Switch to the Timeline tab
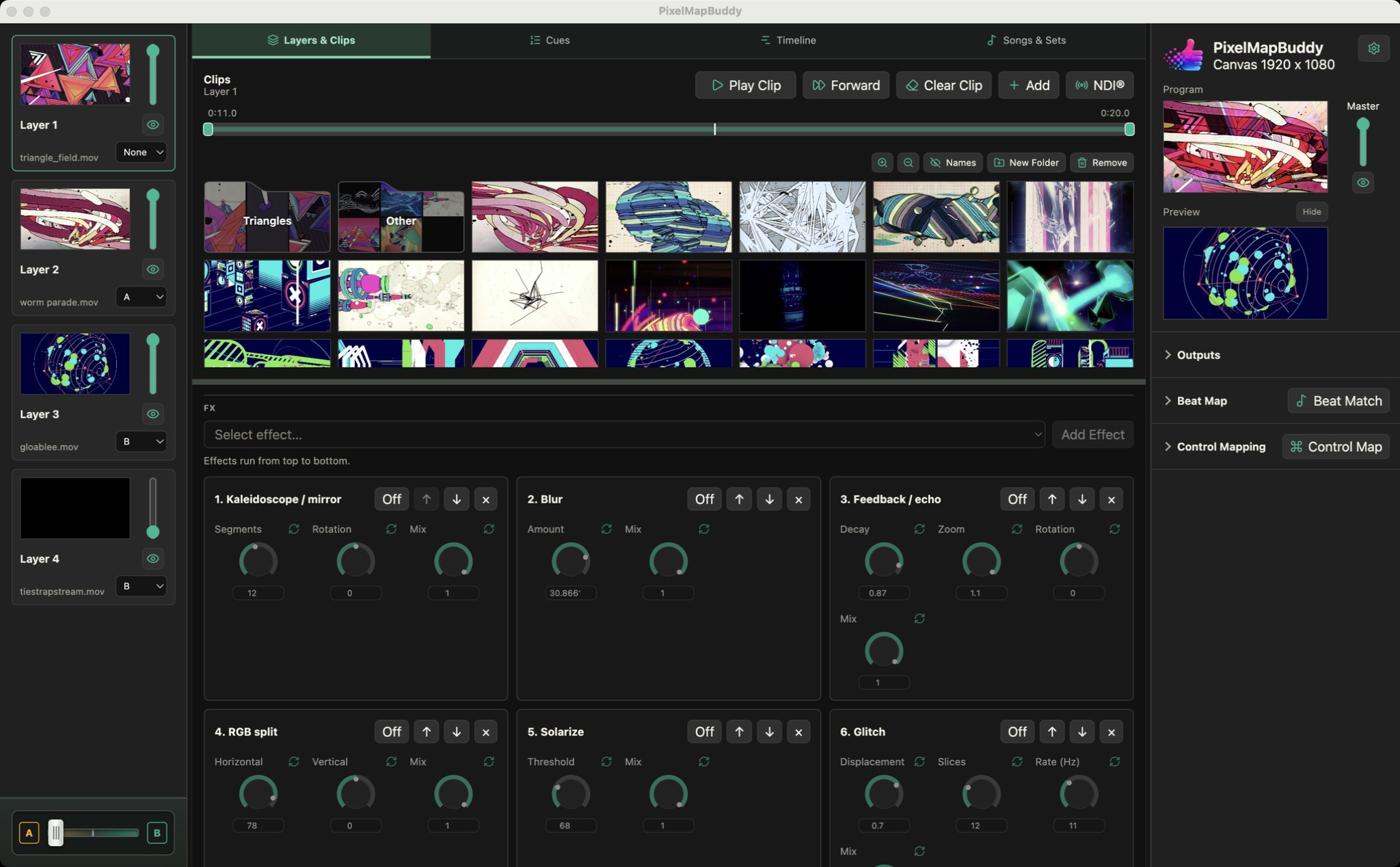Image resolution: width=1400 pixels, height=867 pixels. pos(788,40)
